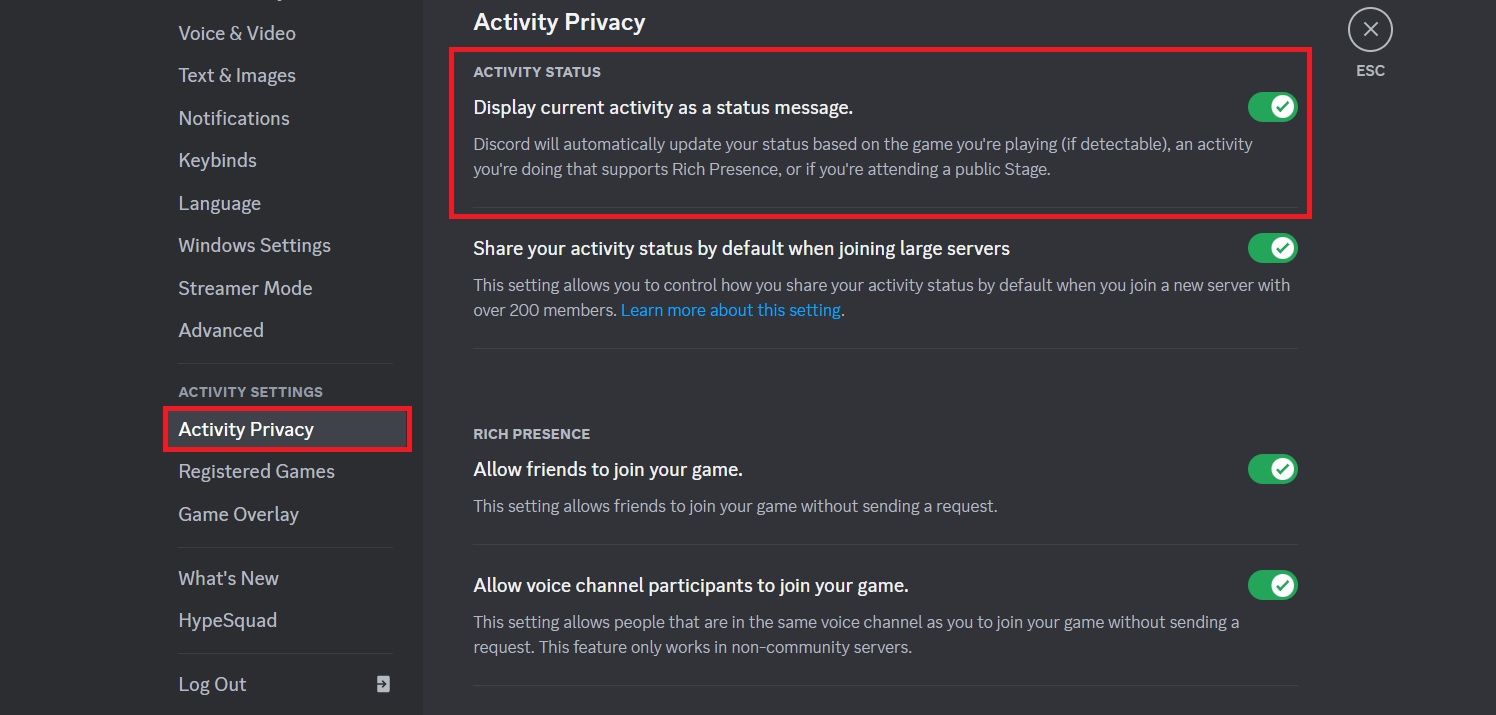This screenshot has height=715, width=1496.
Task: Select Activity Privacy in the sidebar
Action: (246, 429)
